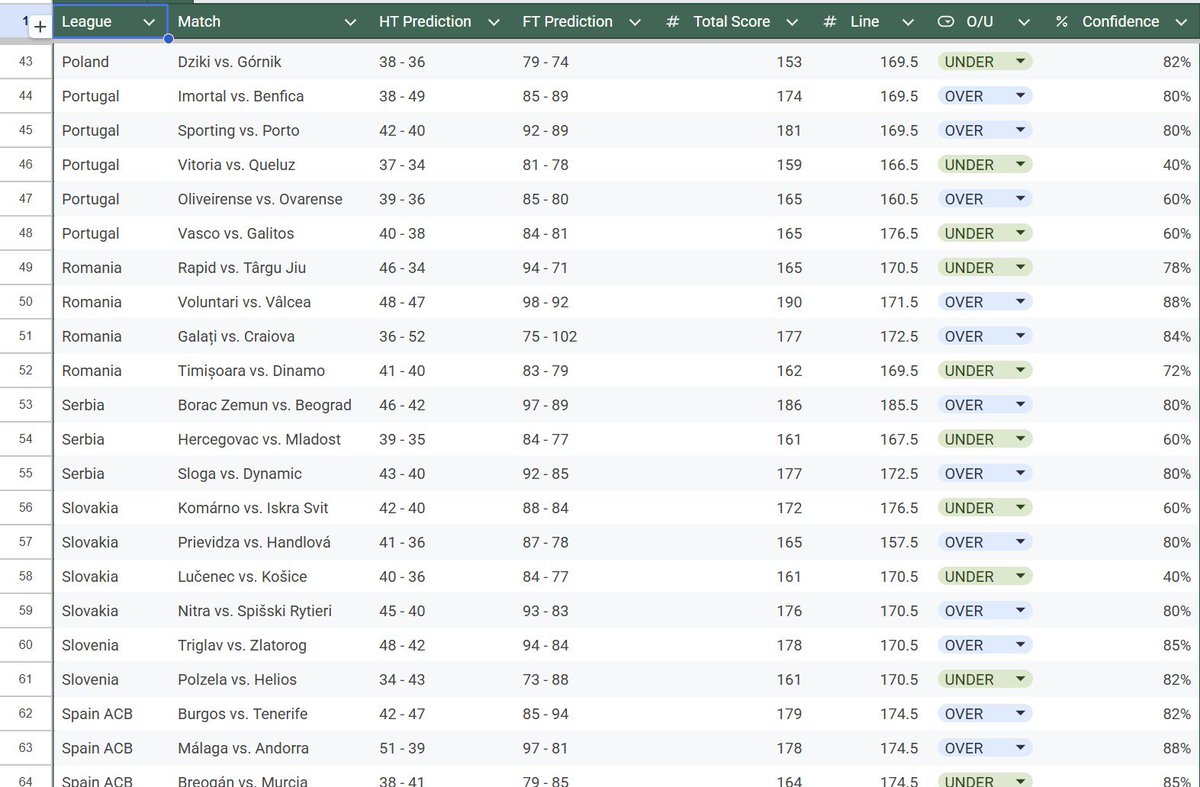
Task: Click the Line cell showing 185.5
Action: pyautogui.click(x=870, y=405)
